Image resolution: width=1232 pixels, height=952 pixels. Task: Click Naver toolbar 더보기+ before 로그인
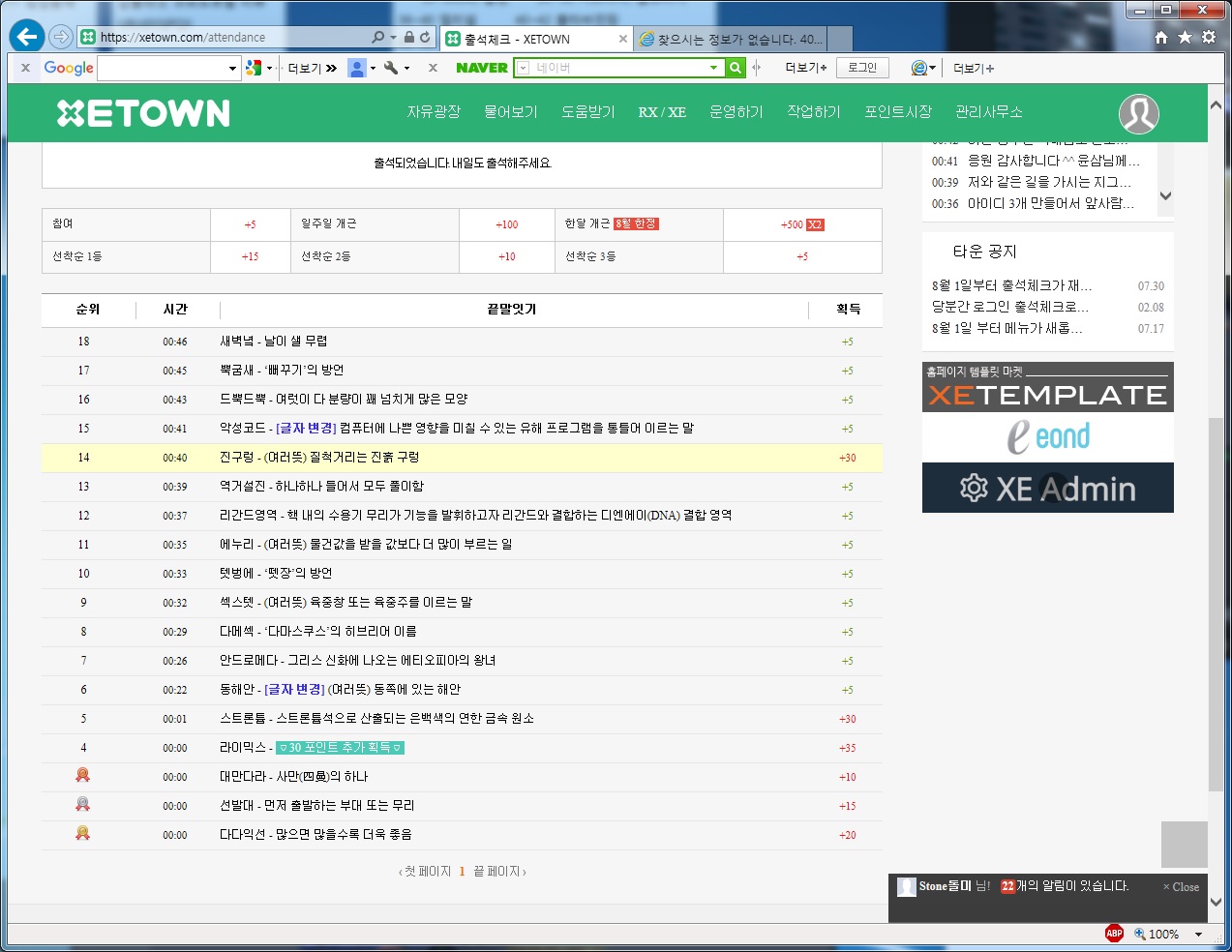pyautogui.click(x=806, y=68)
